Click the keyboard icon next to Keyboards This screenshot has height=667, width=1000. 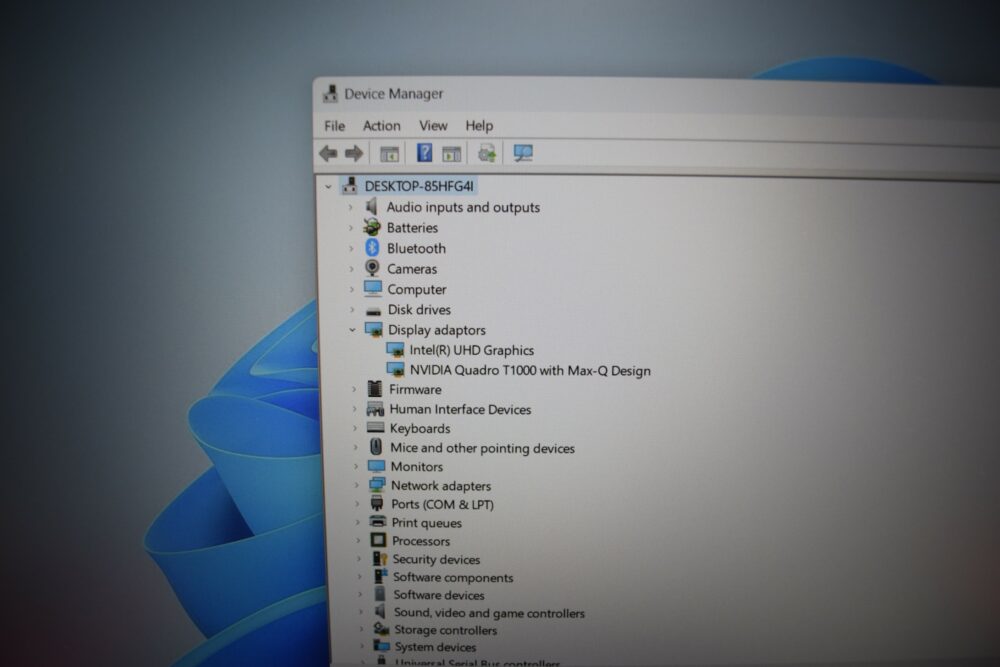point(376,428)
